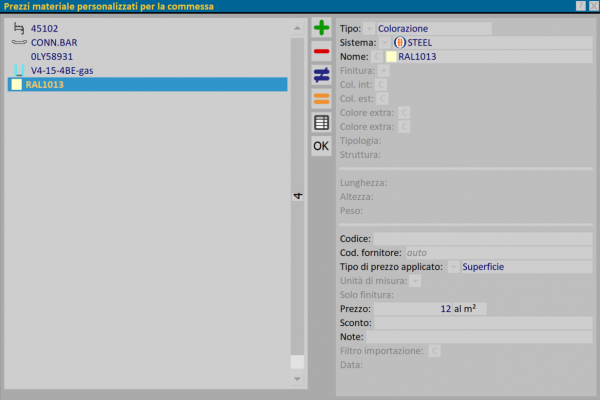Select the 45102 profile item
Screen dimensions: 600x400
44,29
